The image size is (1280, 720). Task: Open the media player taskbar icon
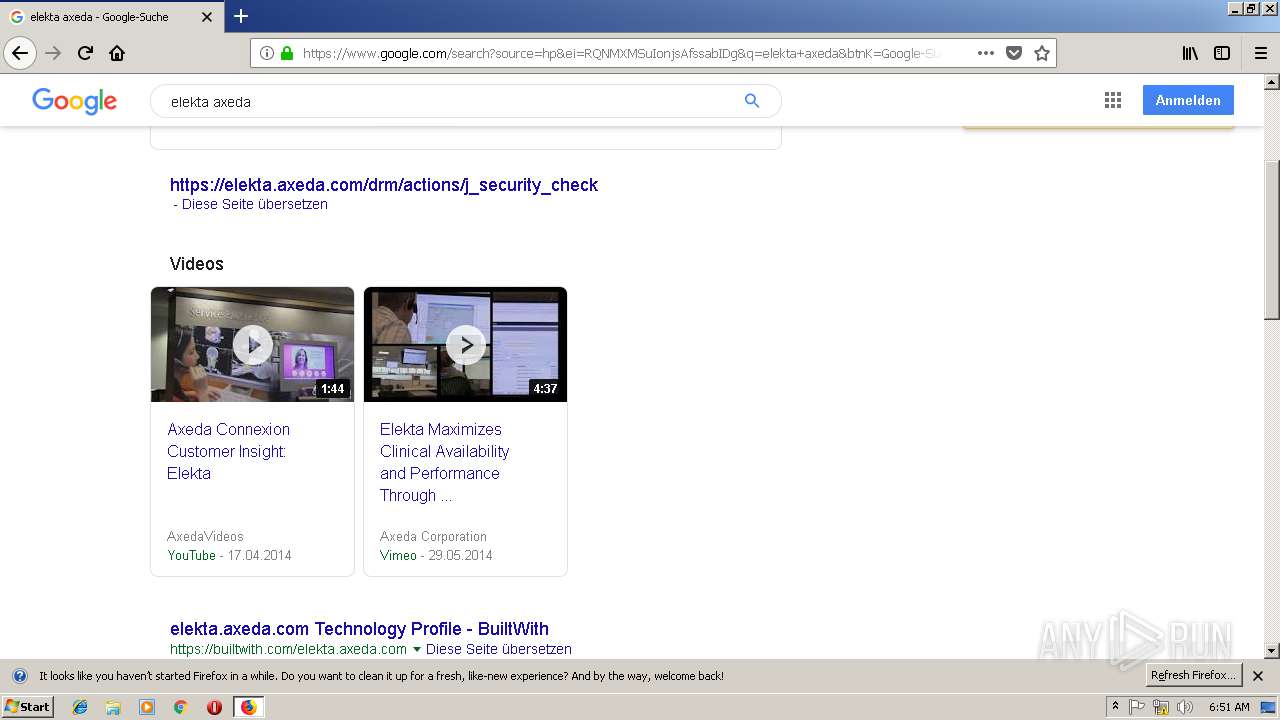147,707
